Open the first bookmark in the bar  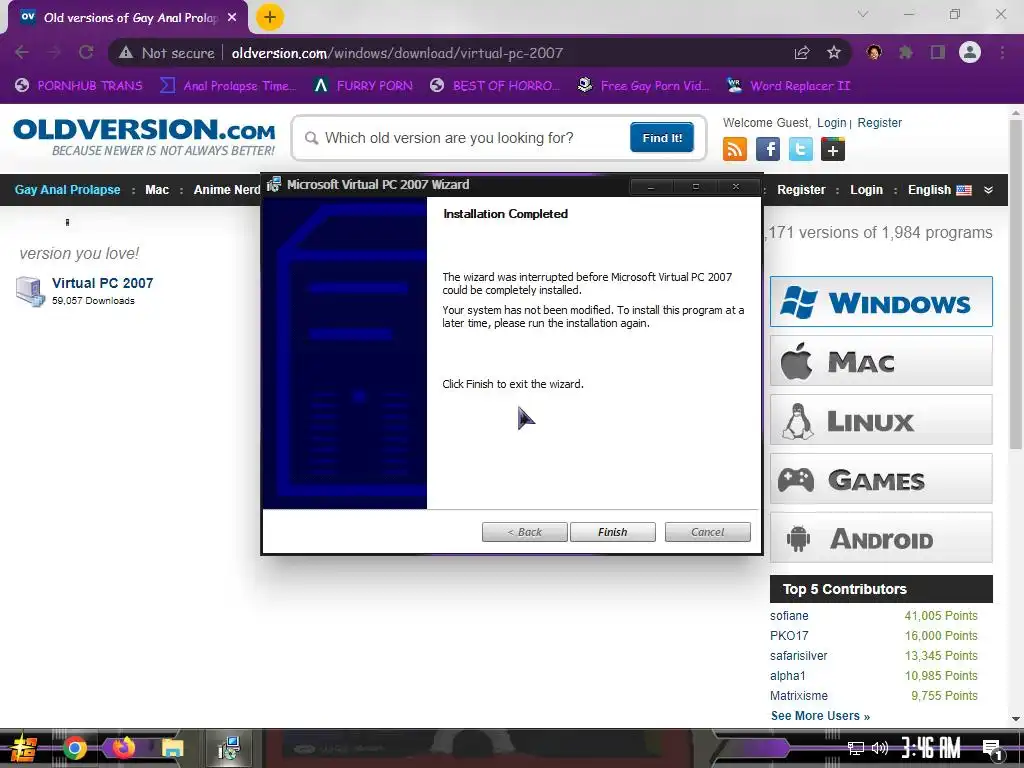[78, 86]
